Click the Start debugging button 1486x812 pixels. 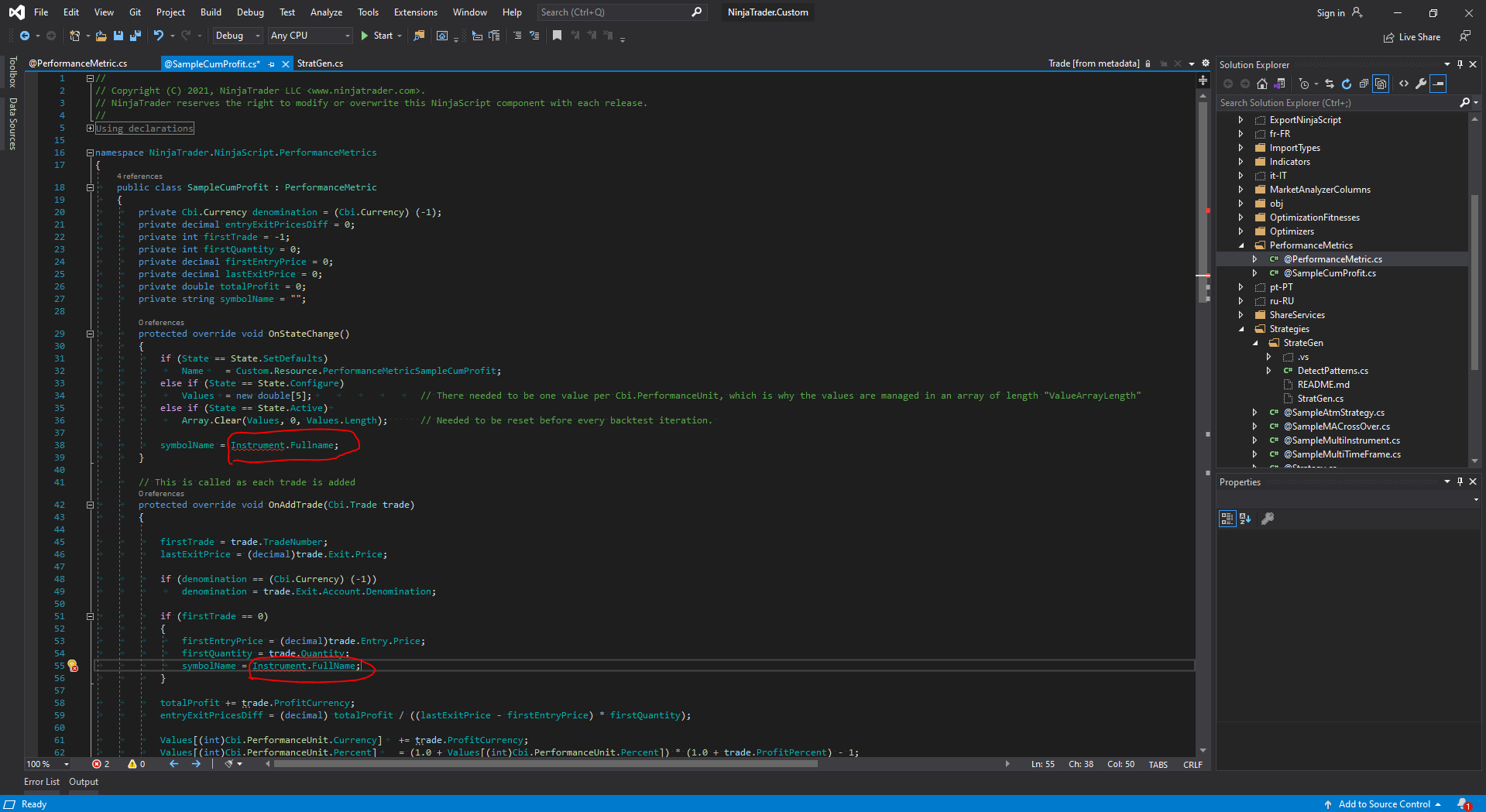click(x=377, y=36)
